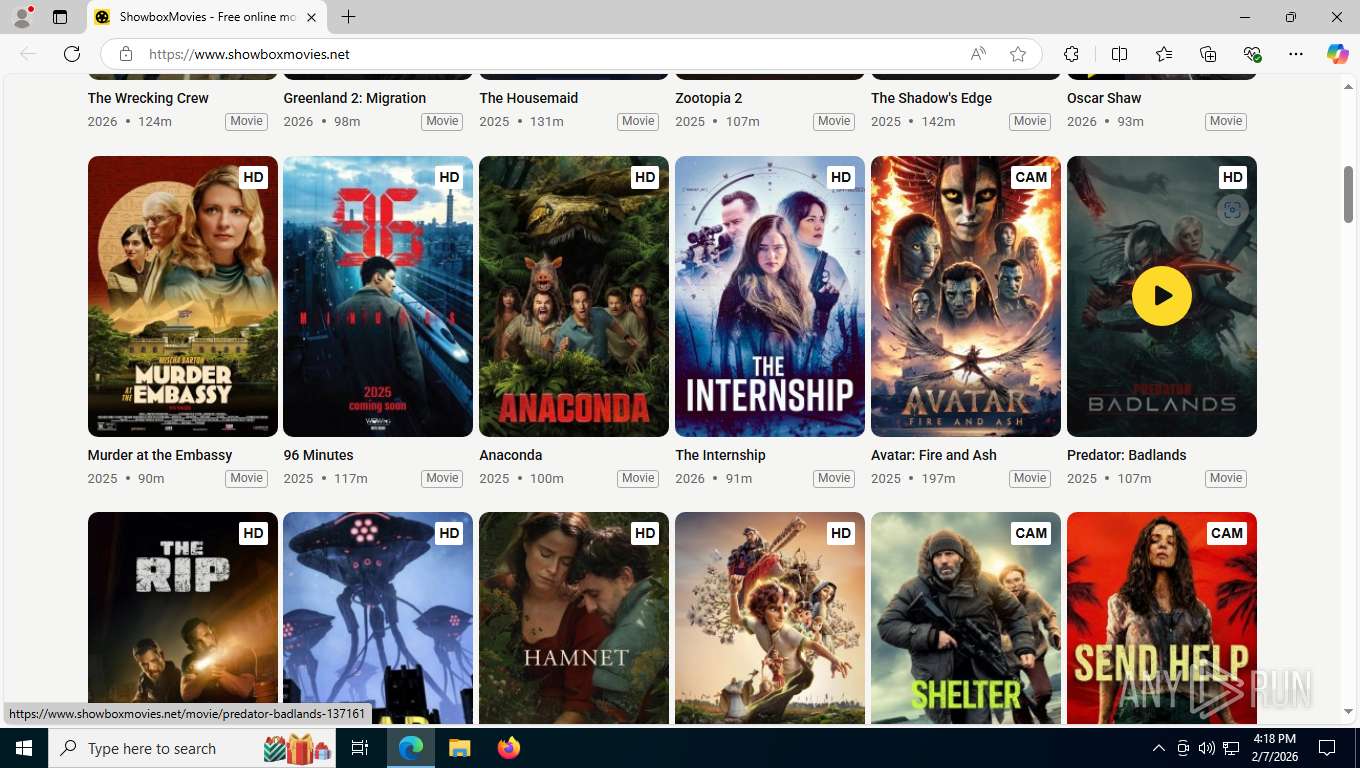This screenshot has width=1360, height=768.
Task: Open a new browser tab
Action: pos(348,17)
